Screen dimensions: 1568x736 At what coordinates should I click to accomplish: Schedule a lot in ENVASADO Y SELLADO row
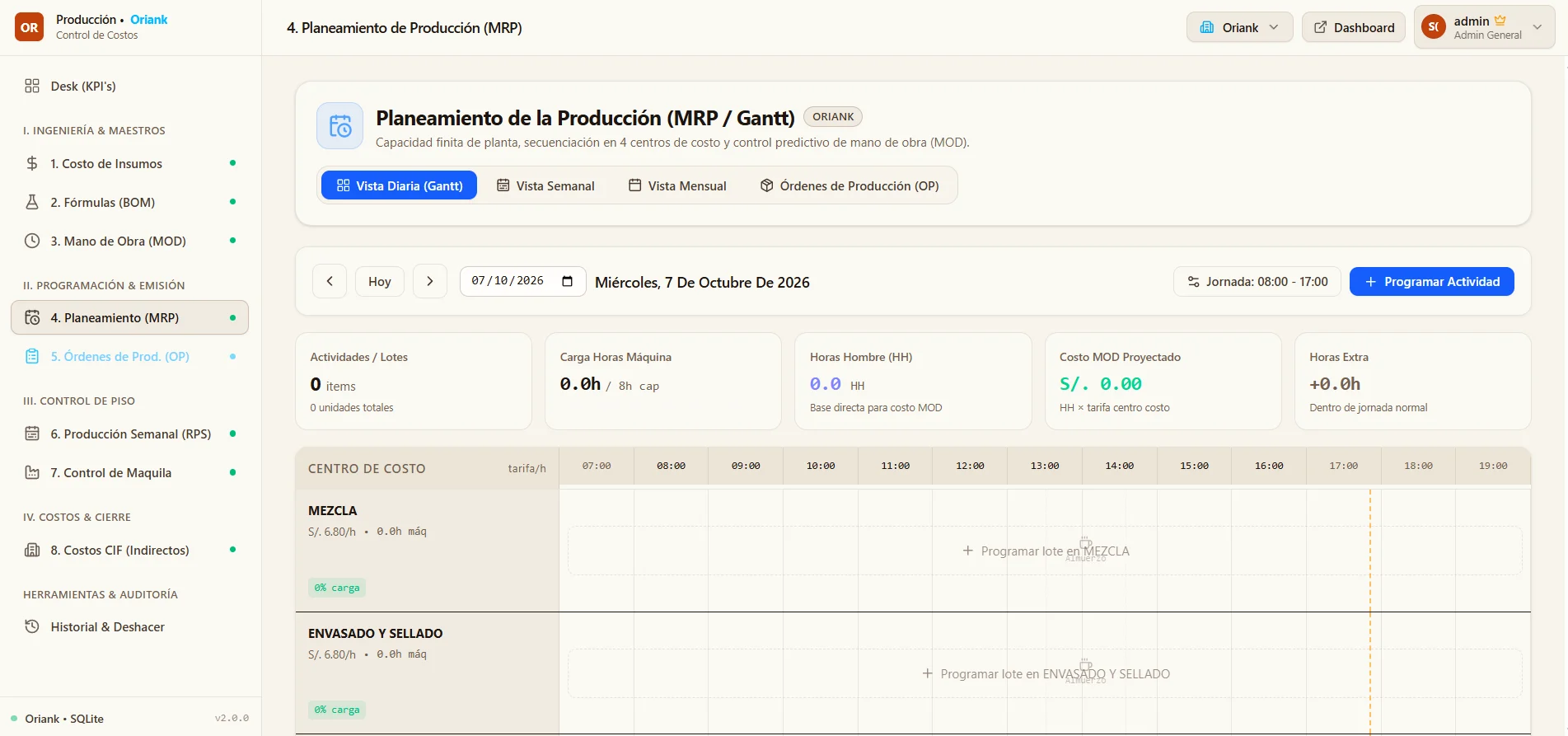1045,673
